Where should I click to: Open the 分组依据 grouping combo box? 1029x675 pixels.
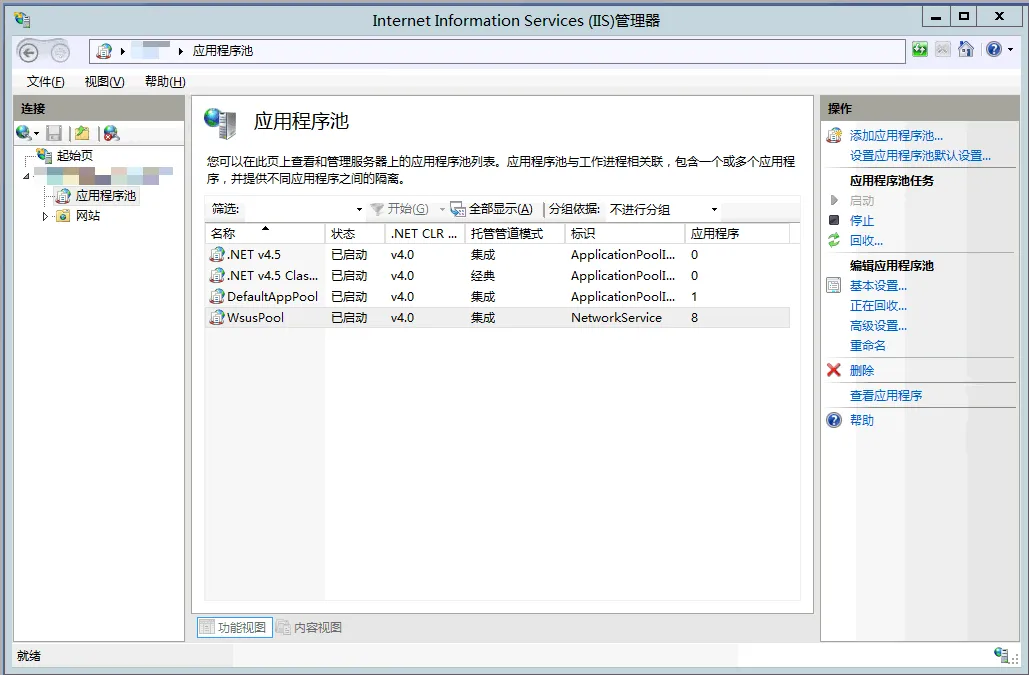coord(663,209)
